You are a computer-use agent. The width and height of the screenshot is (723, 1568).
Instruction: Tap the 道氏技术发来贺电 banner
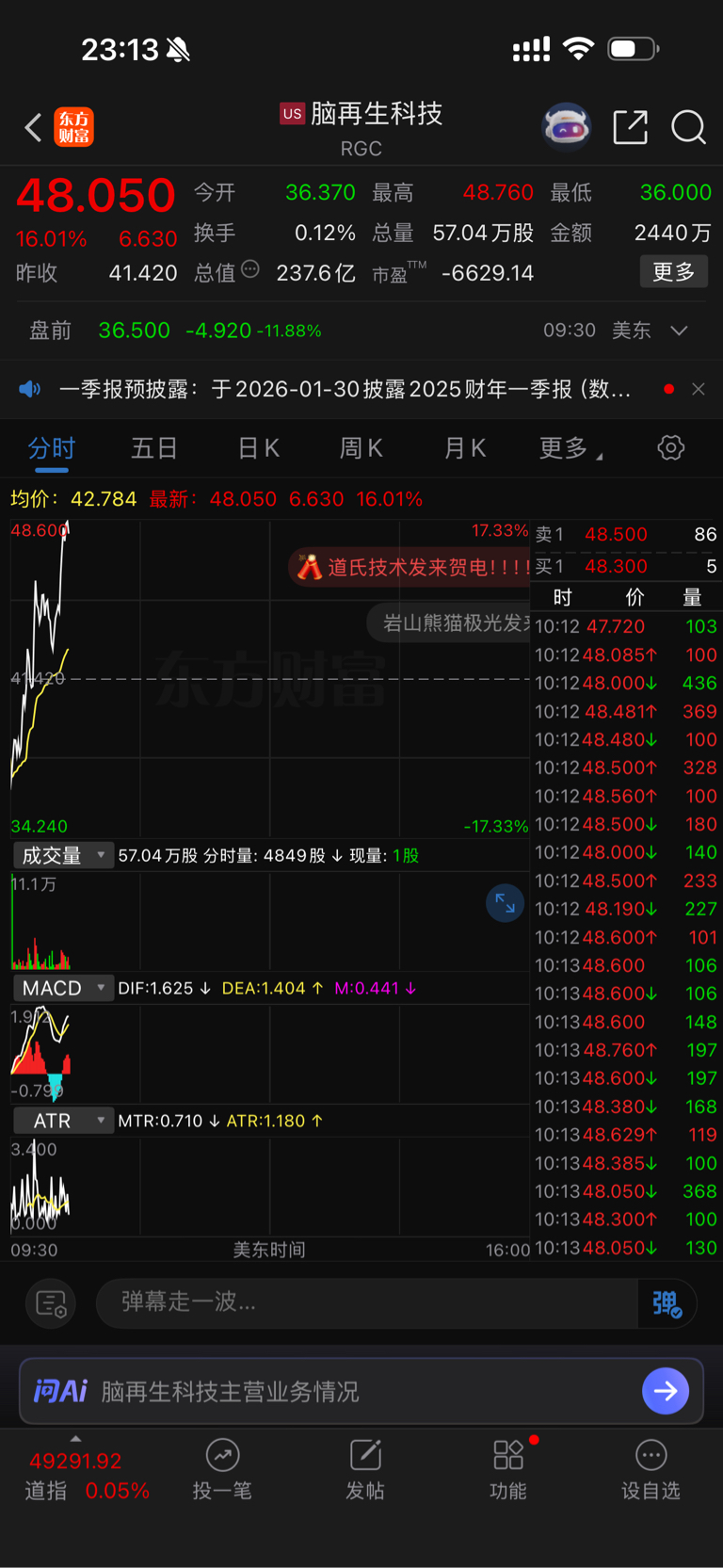coord(410,567)
